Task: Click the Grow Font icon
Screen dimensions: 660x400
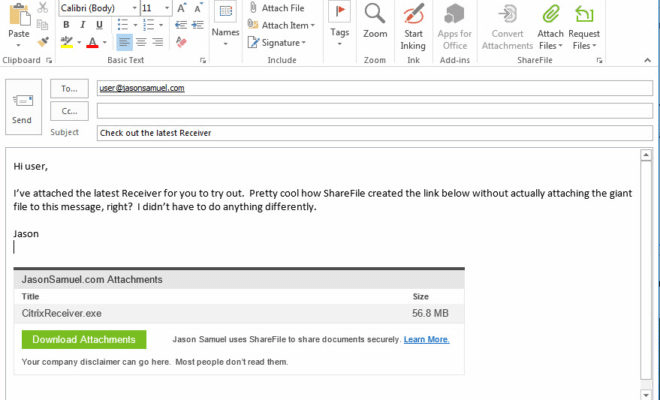Action: (181, 8)
